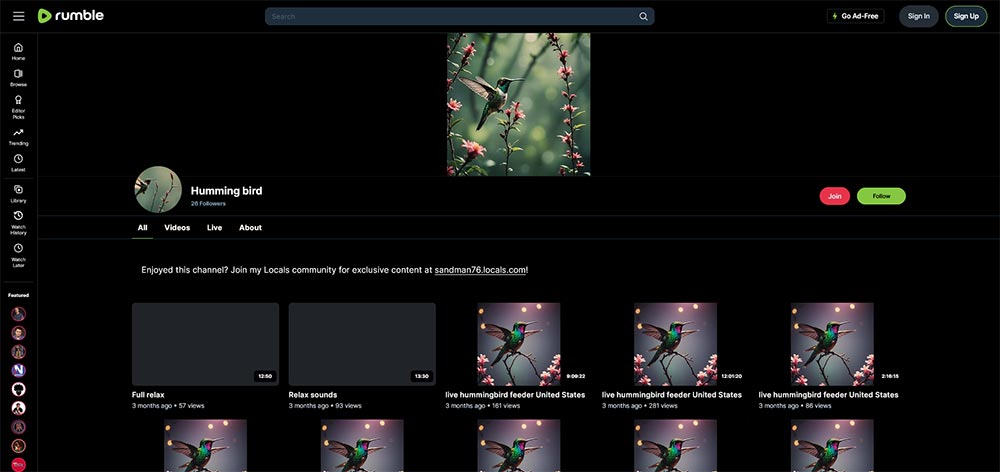This screenshot has width=1000, height=472.
Task: Open Library in sidebar
Action: coord(18,193)
